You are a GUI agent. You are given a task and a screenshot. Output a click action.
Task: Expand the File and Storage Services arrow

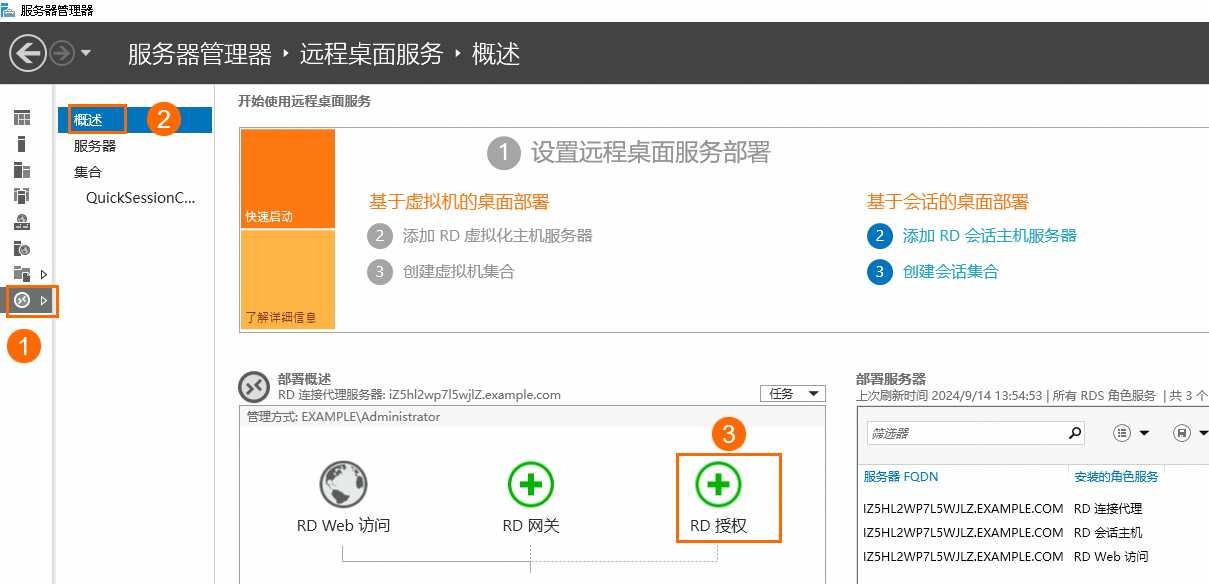43,274
